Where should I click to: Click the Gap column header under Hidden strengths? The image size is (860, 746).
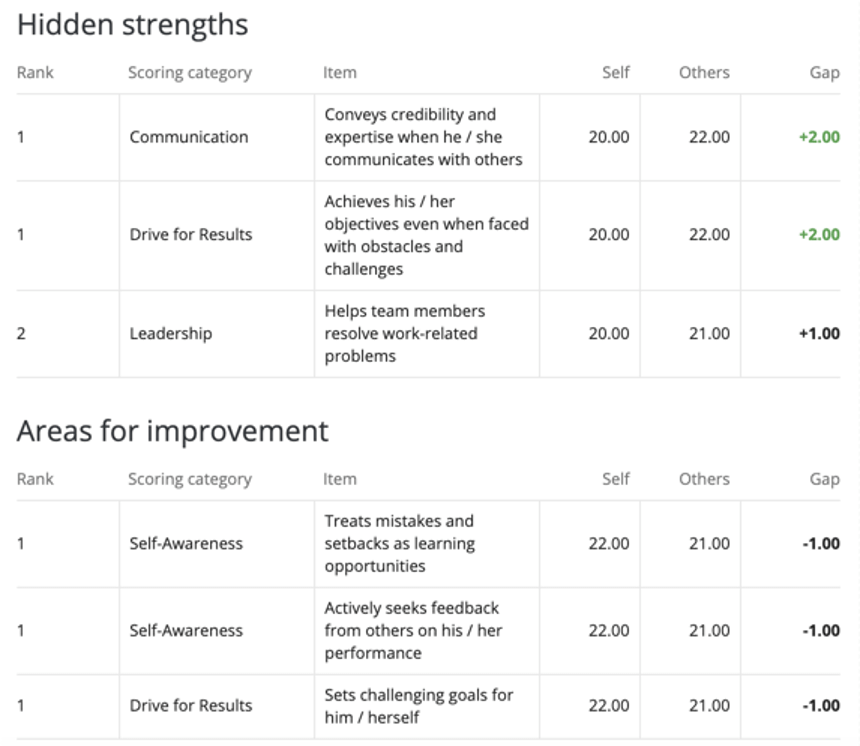[x=824, y=73]
